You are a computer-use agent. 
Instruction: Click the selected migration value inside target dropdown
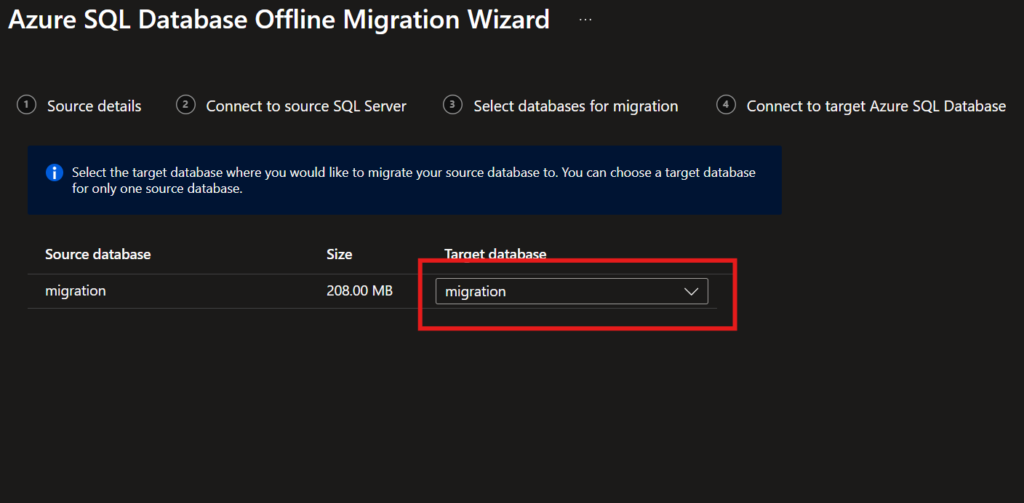coord(476,291)
